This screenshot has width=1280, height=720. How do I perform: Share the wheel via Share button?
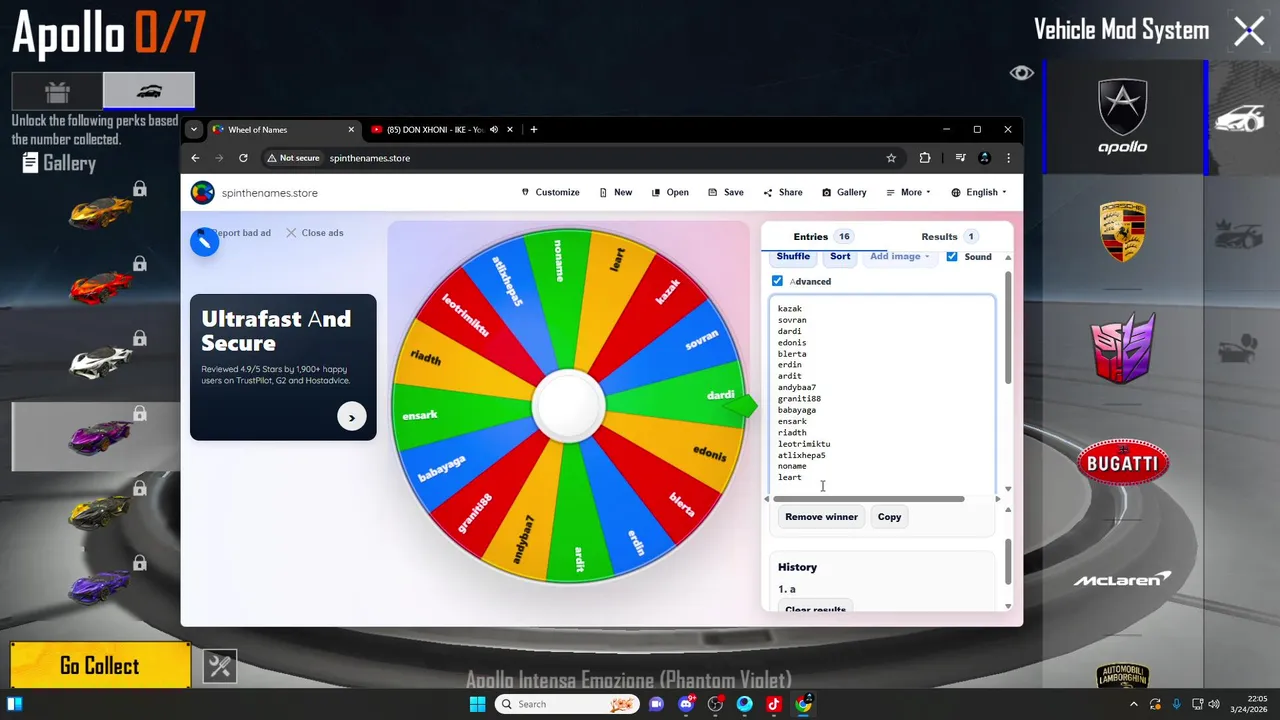pos(783,192)
